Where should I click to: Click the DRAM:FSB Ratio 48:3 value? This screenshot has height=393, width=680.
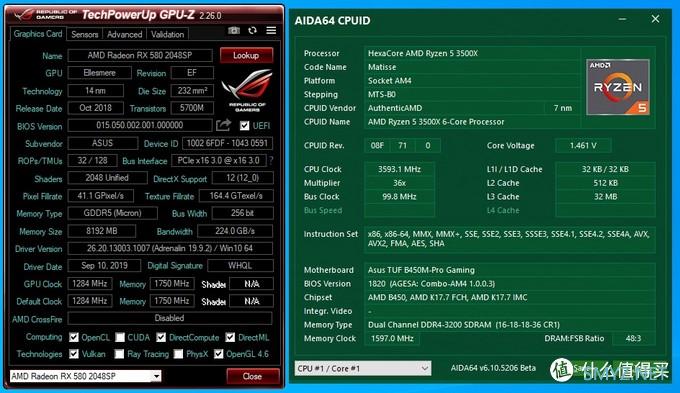(x=633, y=339)
